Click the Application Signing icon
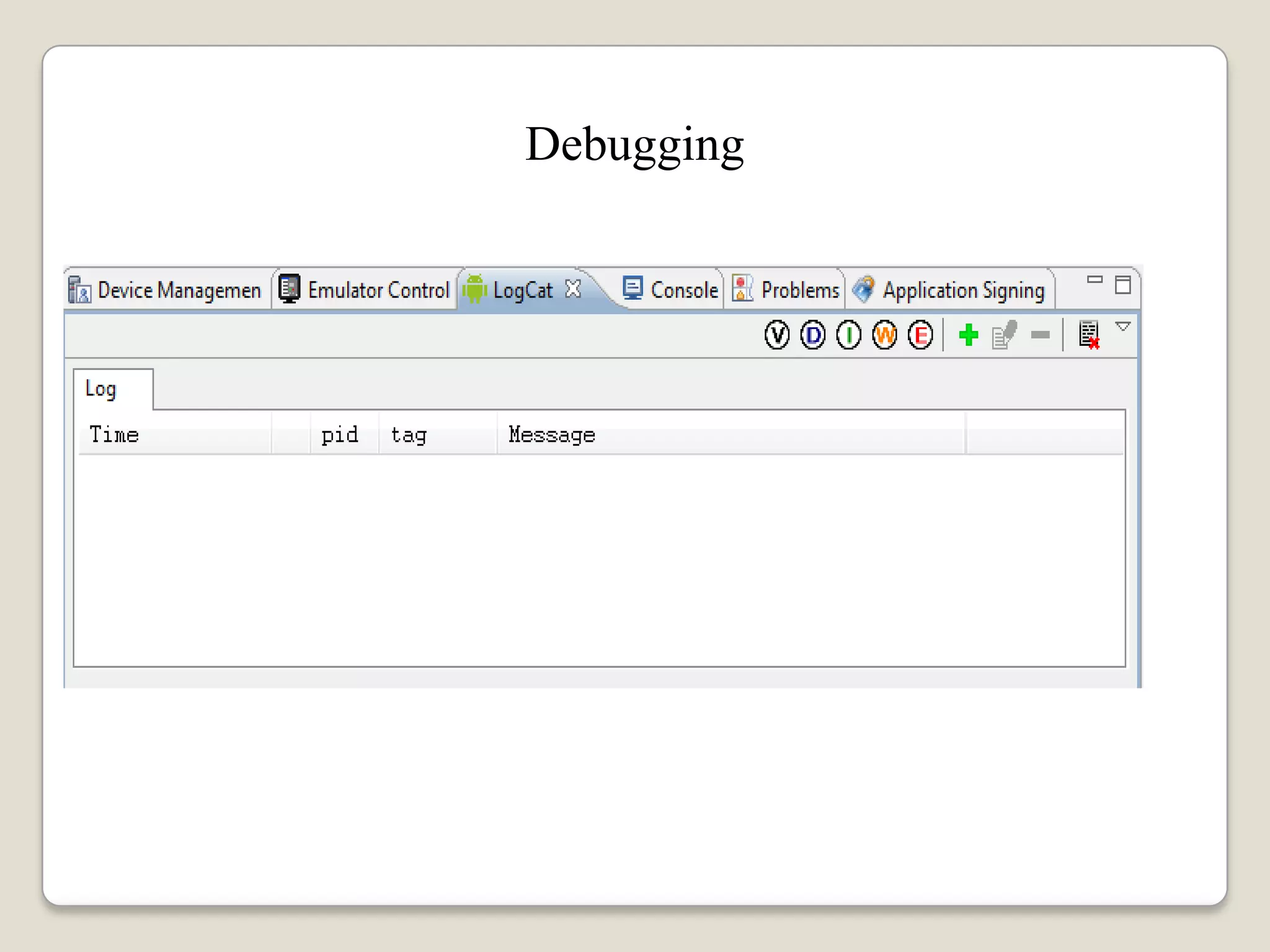 click(864, 289)
